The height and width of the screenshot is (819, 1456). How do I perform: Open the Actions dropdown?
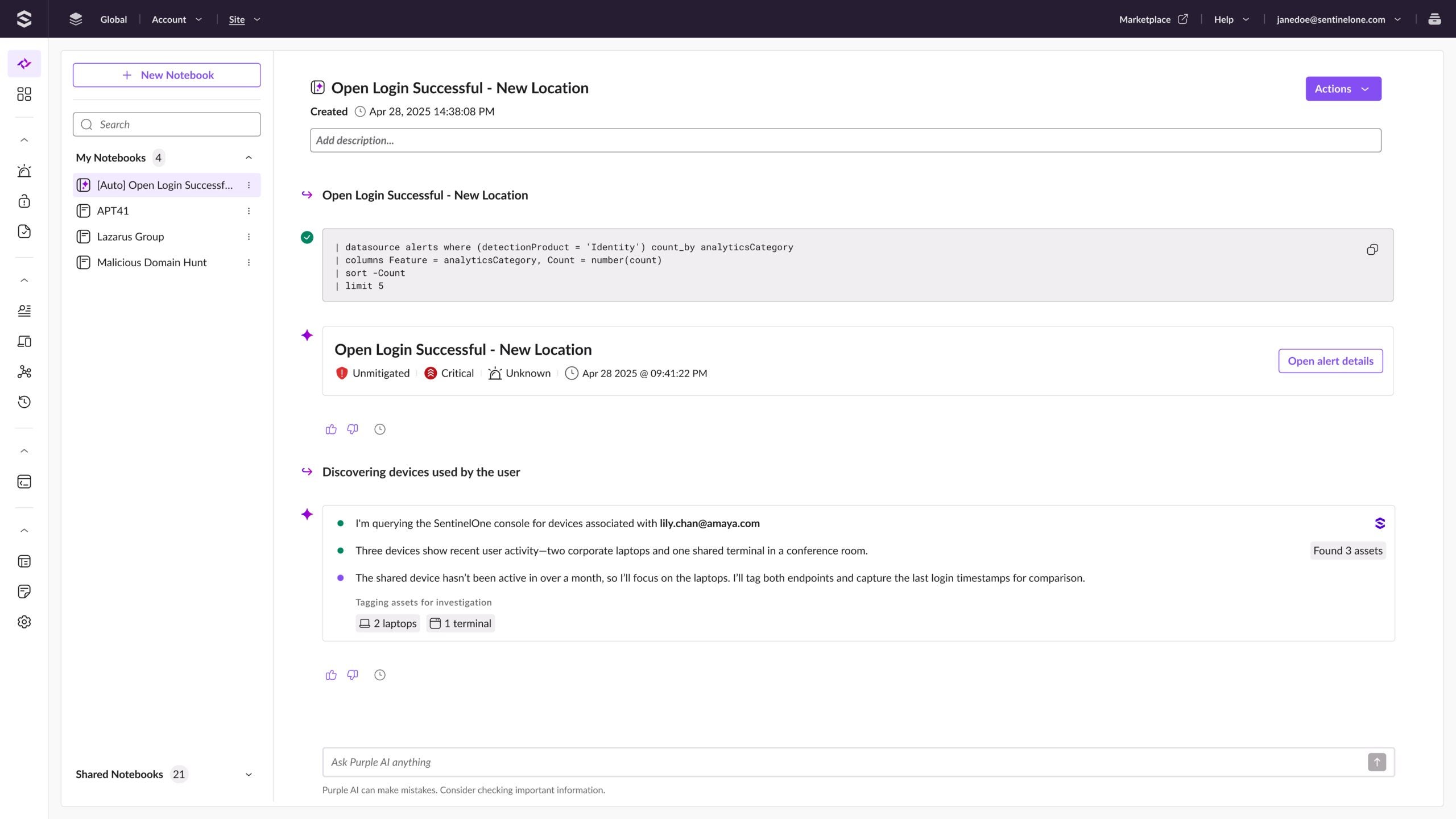(x=1343, y=89)
